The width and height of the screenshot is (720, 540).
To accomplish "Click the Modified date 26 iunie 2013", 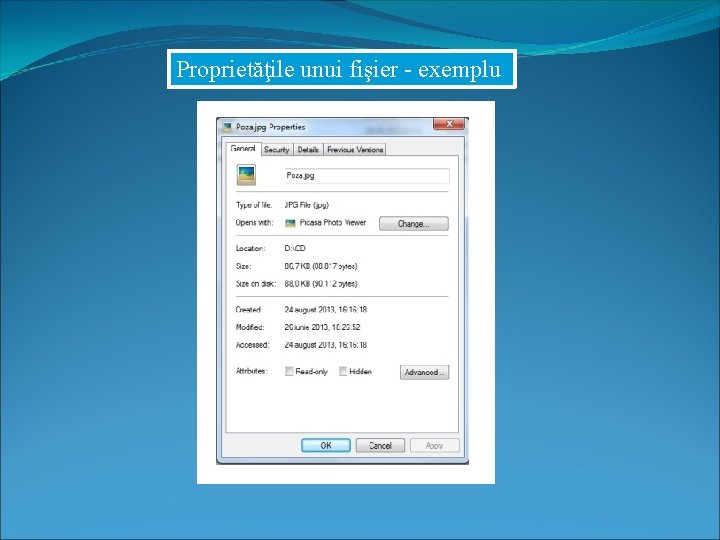I will 322,327.
